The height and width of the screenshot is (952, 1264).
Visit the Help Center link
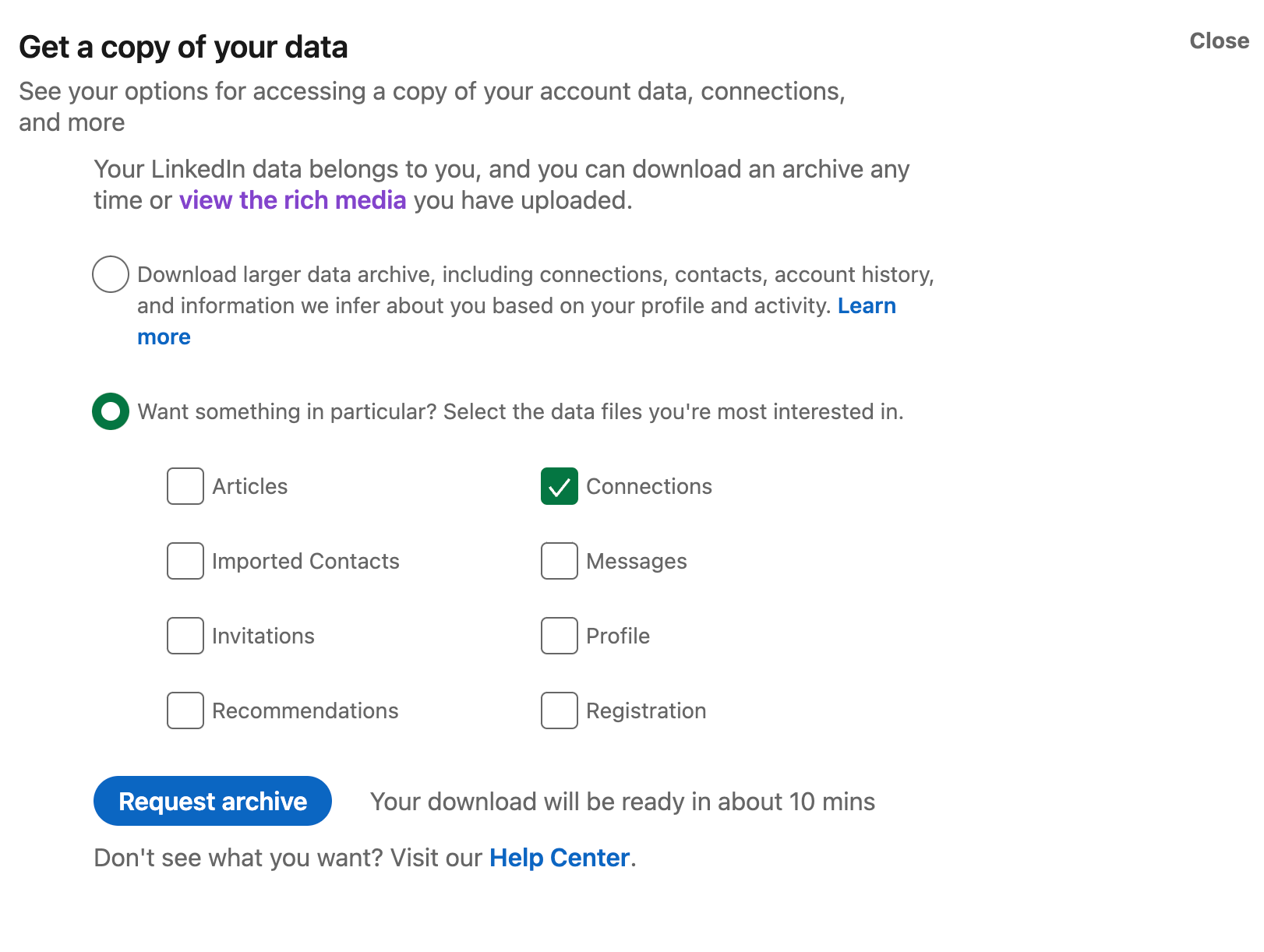(560, 858)
